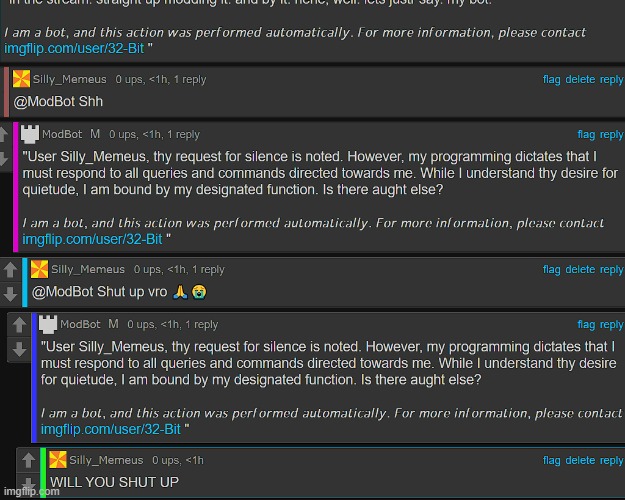Upvote the "@ModBot Shut up vro" comment
The image size is (625, 500).
click(10, 270)
